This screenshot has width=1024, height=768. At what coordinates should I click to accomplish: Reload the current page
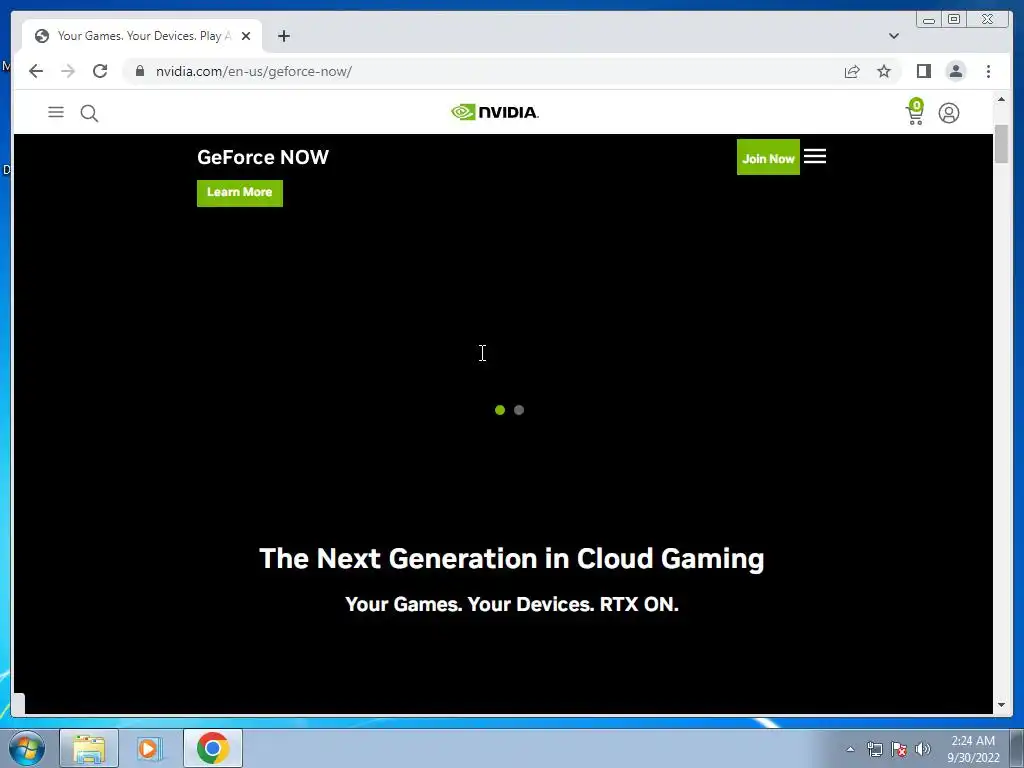point(100,71)
